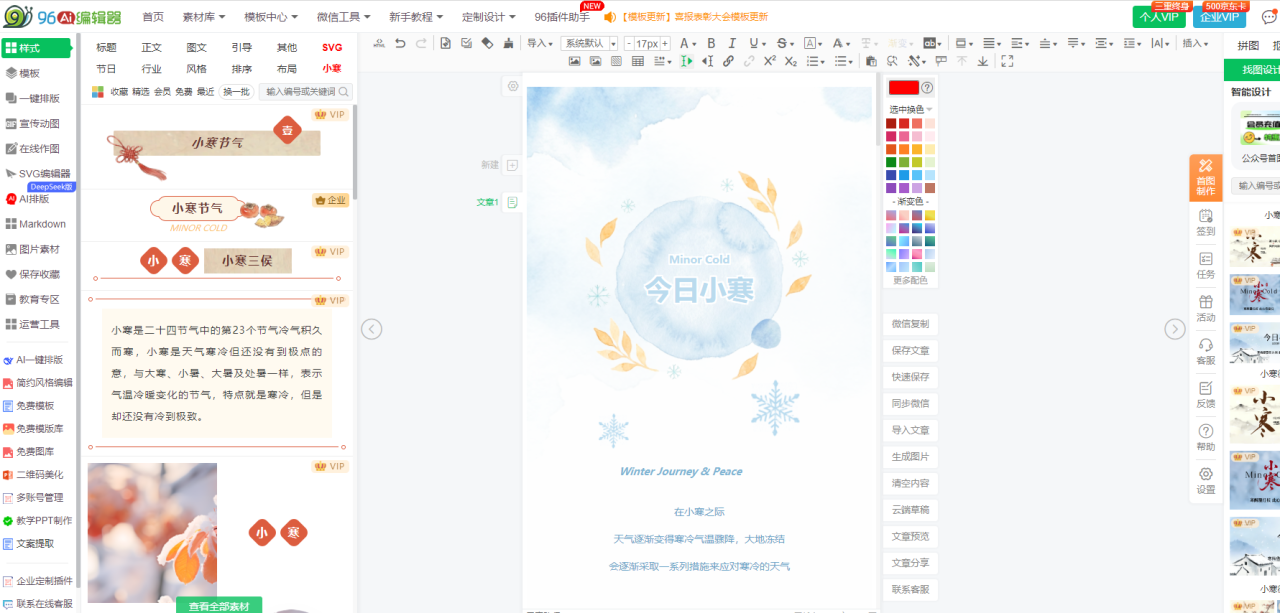Click the 微信复制 button
The width and height of the screenshot is (1280, 613).
[x=910, y=324]
